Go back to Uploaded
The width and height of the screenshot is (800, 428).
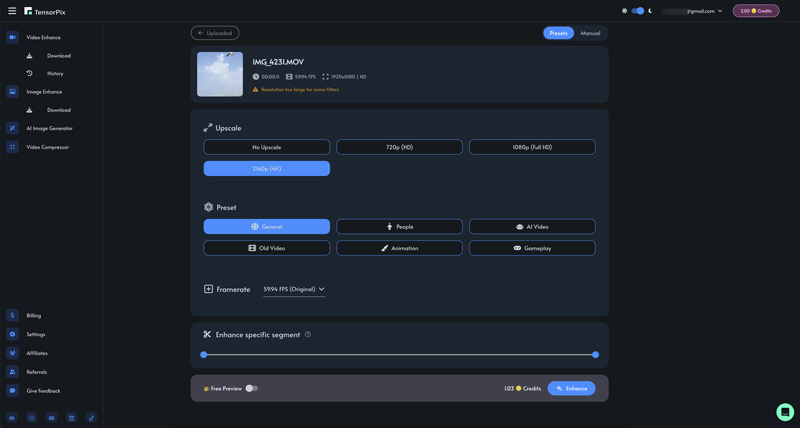point(215,33)
